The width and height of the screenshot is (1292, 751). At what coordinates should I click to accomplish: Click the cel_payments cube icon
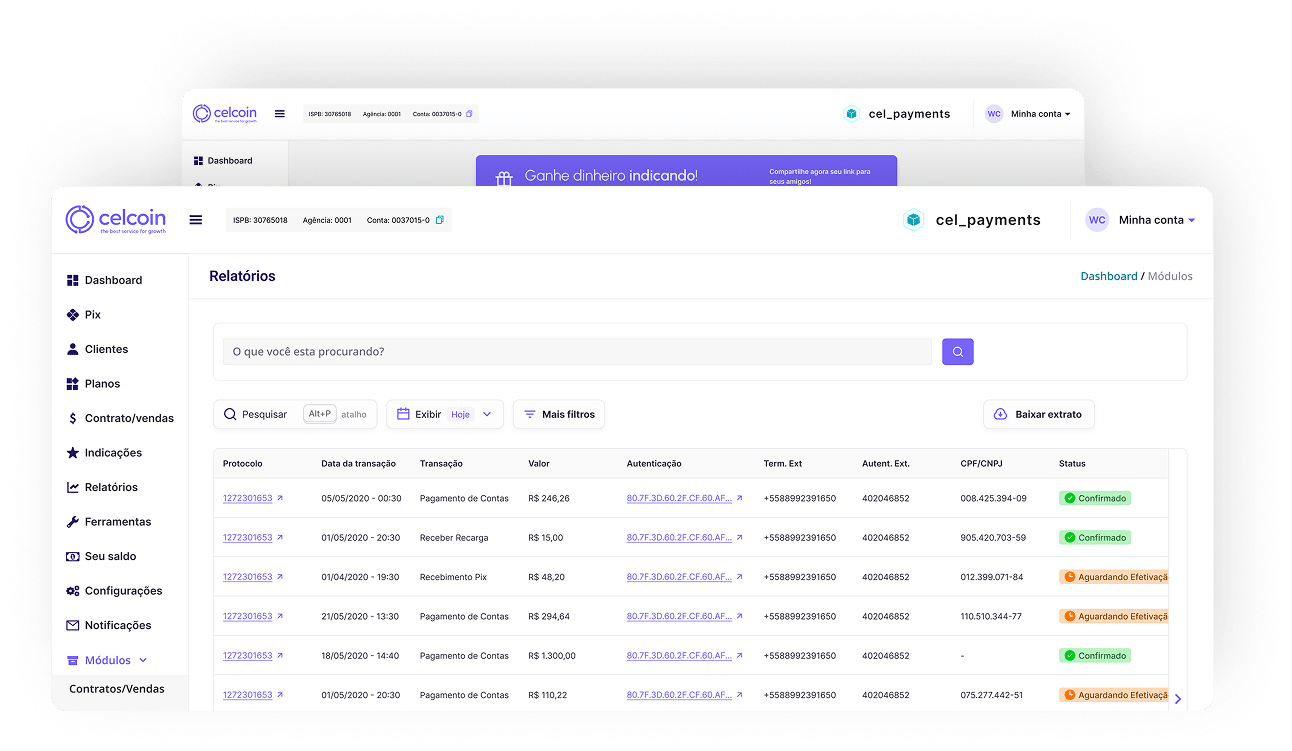point(913,220)
